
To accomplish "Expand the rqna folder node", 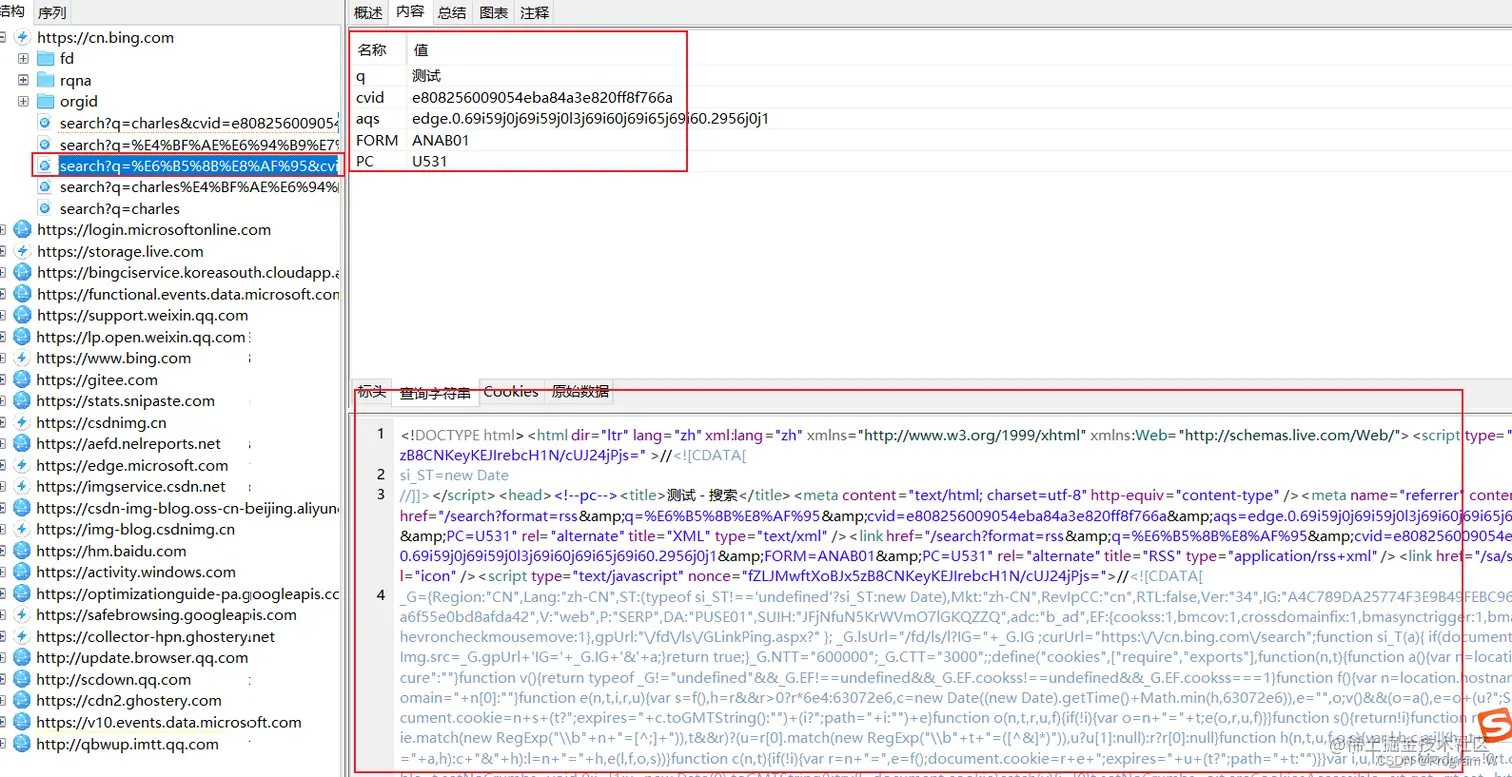I will [x=23, y=80].
